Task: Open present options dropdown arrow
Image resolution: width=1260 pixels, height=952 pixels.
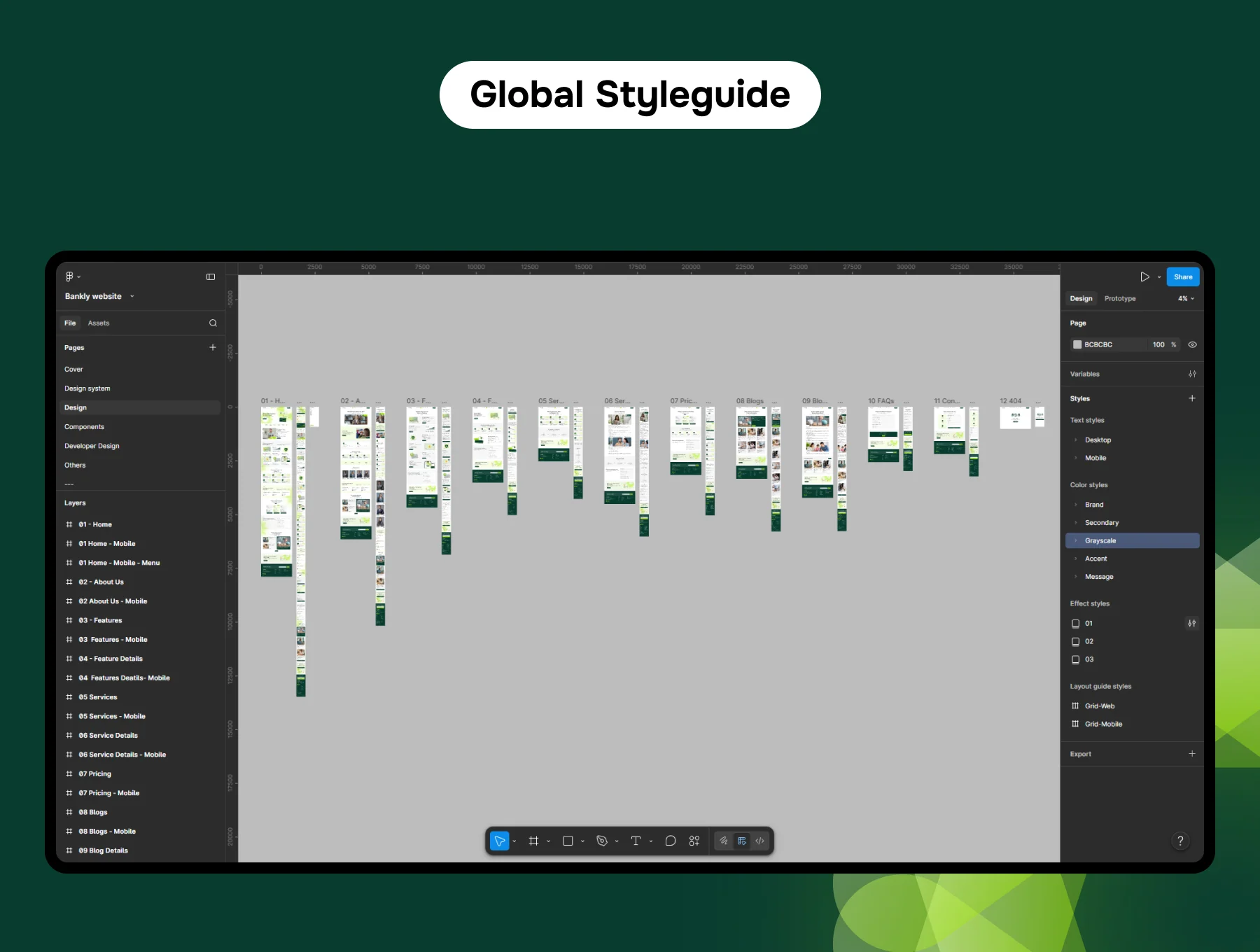Action: coord(1159,277)
